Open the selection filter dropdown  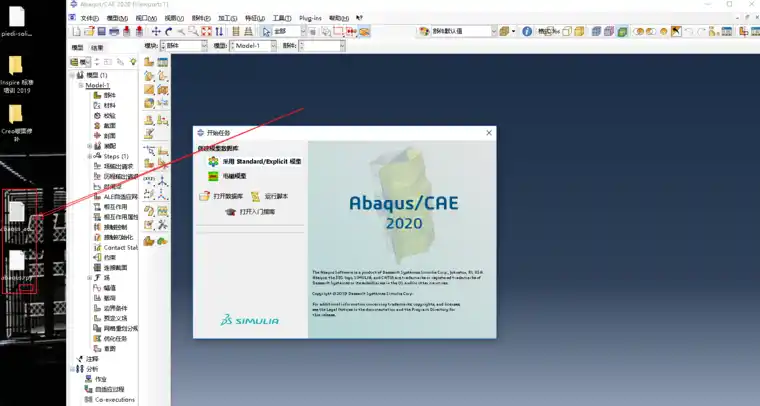(290, 31)
